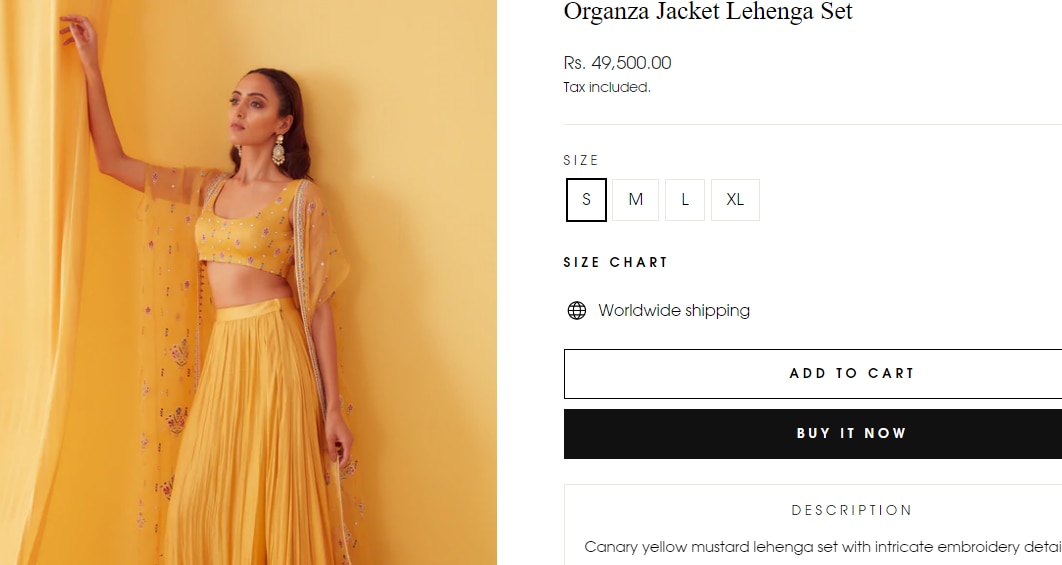This screenshot has width=1062, height=565.
Task: Click the model's chandelier earring in photo
Action: [277, 151]
